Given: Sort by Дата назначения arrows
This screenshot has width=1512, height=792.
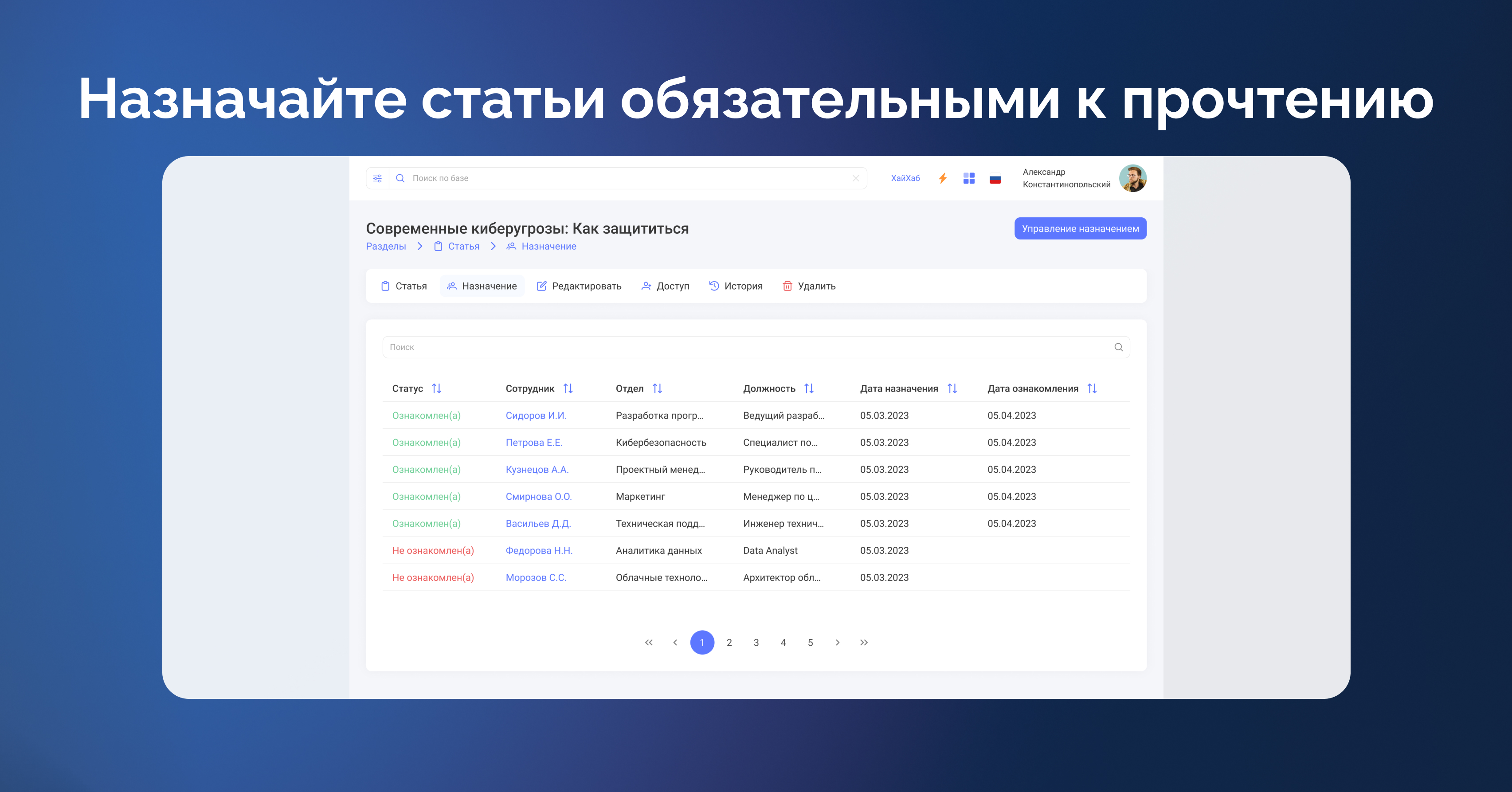Looking at the screenshot, I should point(952,388).
